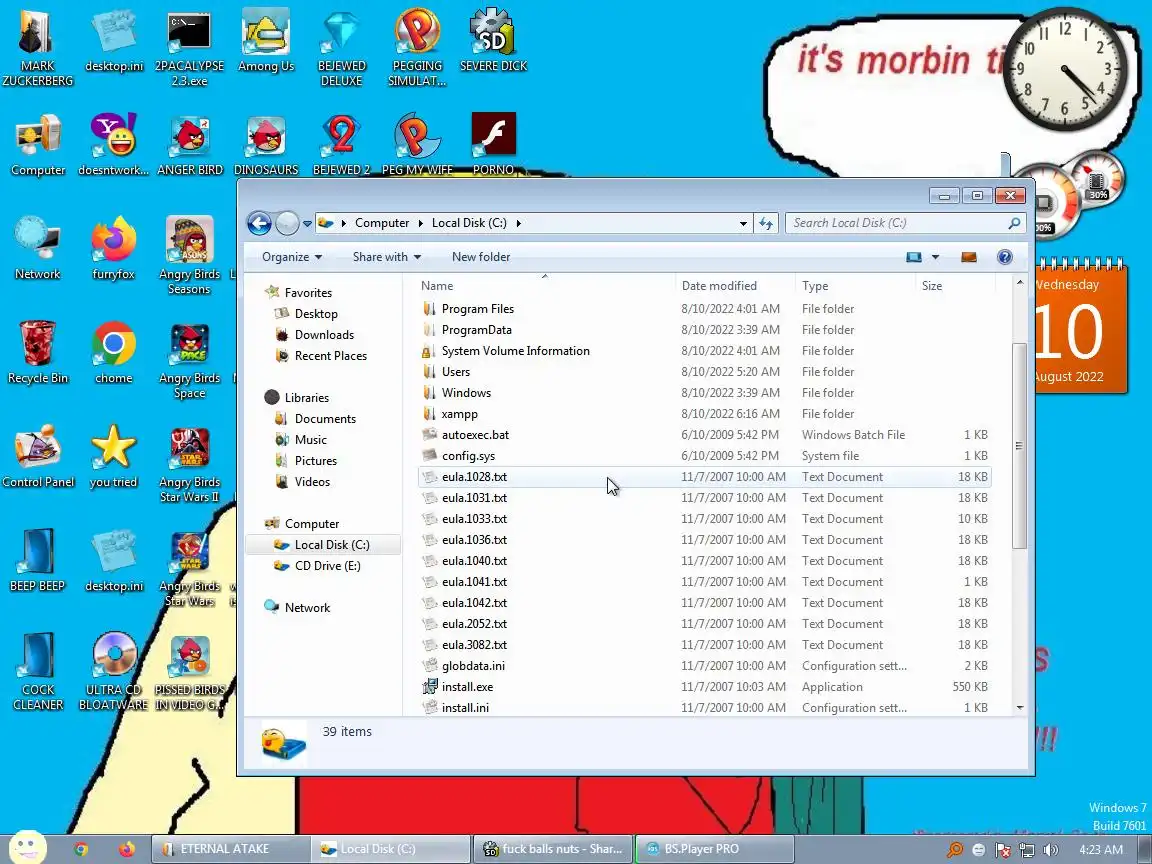Open the 2PACALYPSE 2.3.exe desktop icon
Screen dimensions: 1152x864
coord(190,48)
